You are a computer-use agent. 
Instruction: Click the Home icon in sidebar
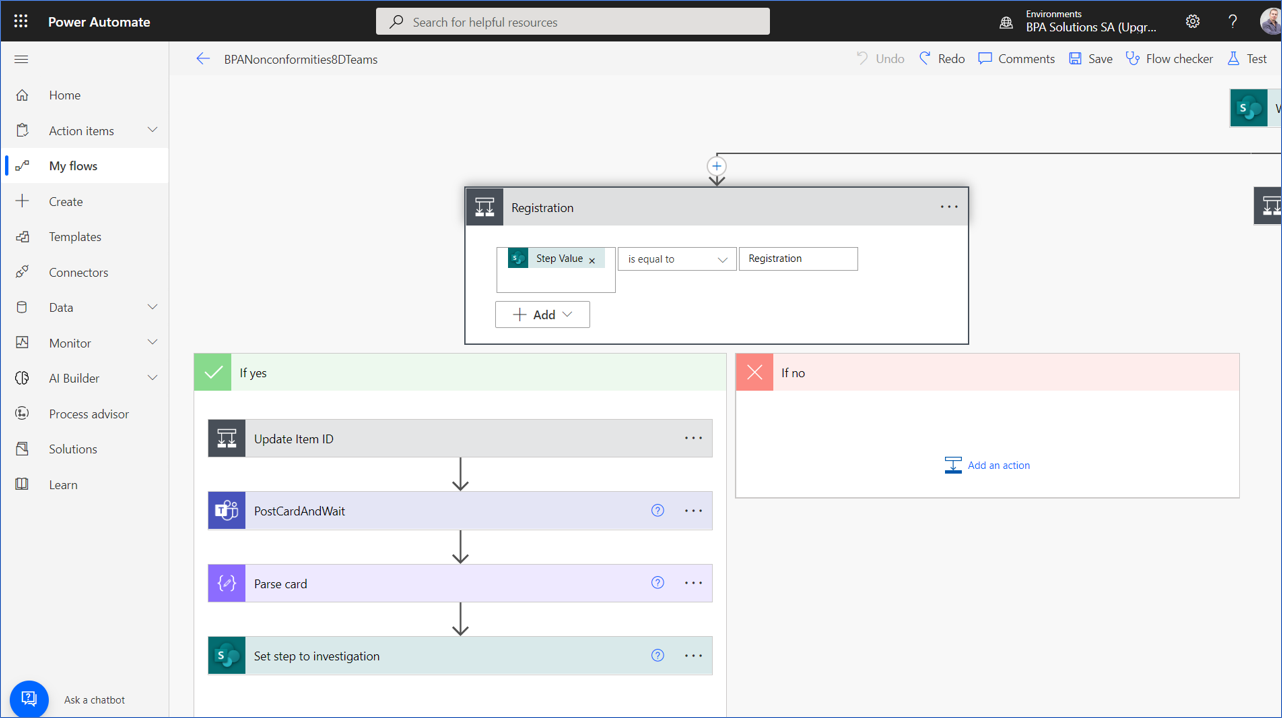pos(22,95)
